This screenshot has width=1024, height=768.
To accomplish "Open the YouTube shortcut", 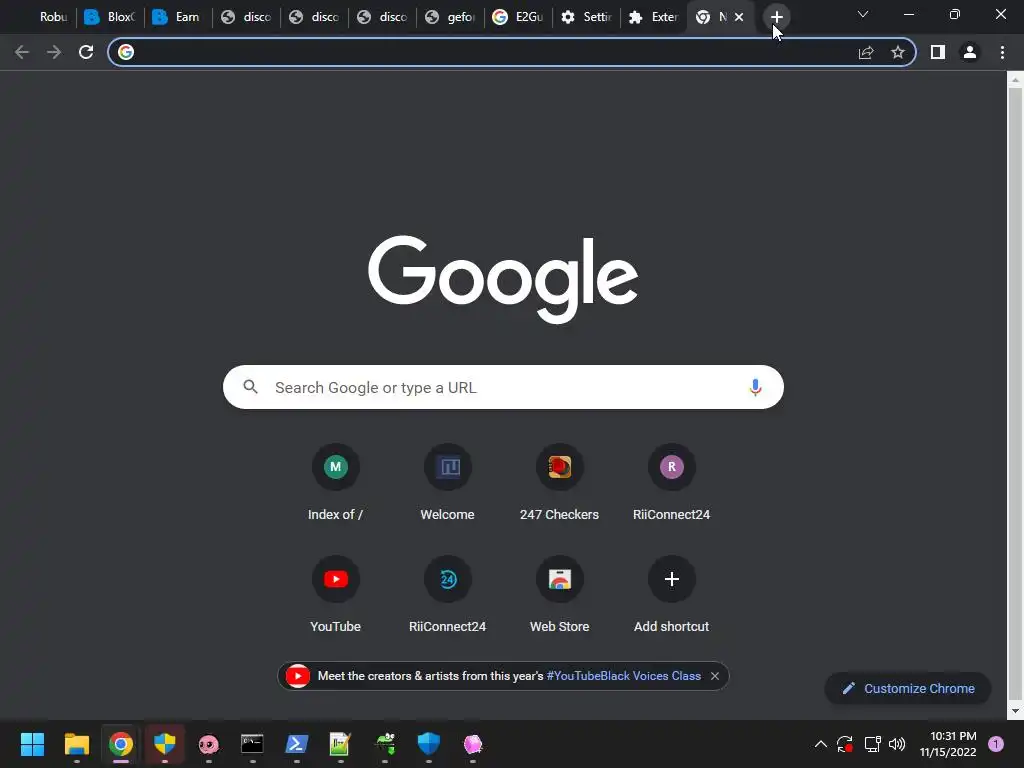I will click(336, 595).
